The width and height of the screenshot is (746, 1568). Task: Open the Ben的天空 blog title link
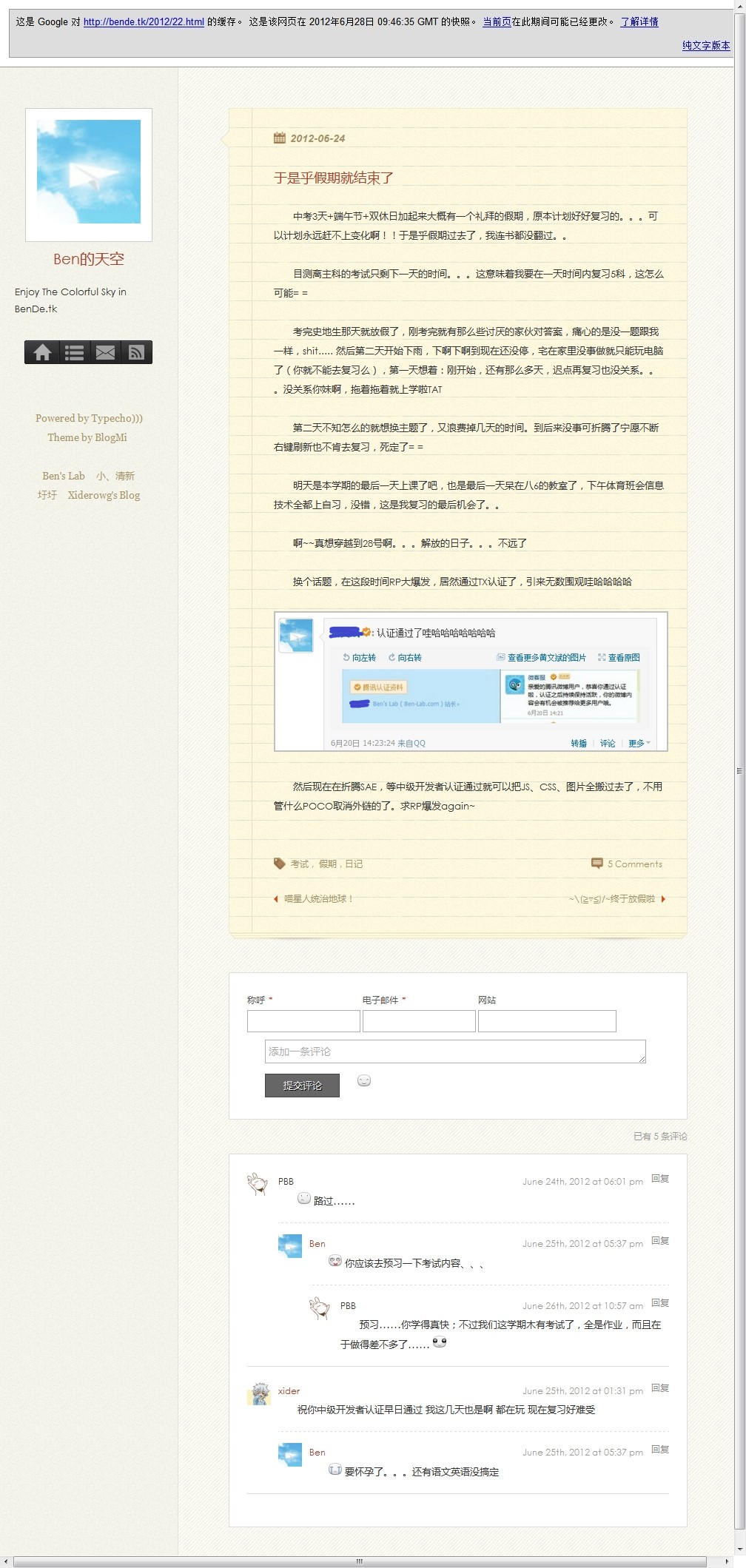89,259
